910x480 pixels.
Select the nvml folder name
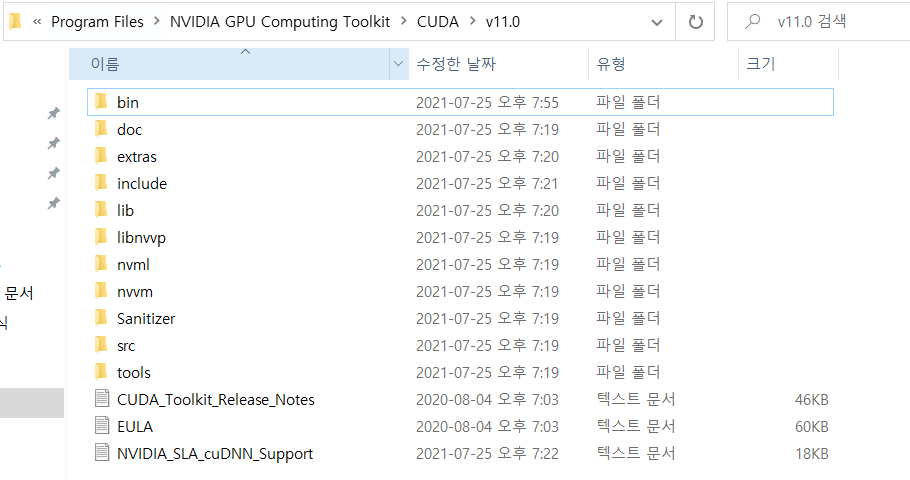(133, 264)
